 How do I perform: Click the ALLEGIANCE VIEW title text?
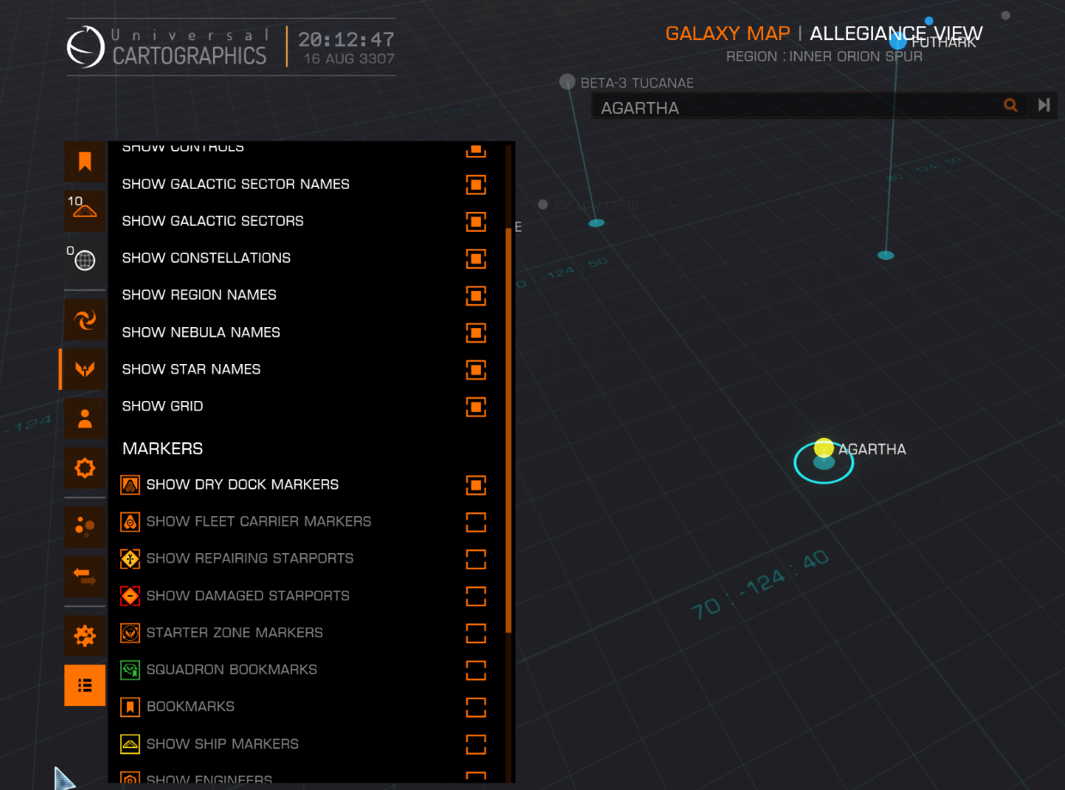[x=896, y=33]
